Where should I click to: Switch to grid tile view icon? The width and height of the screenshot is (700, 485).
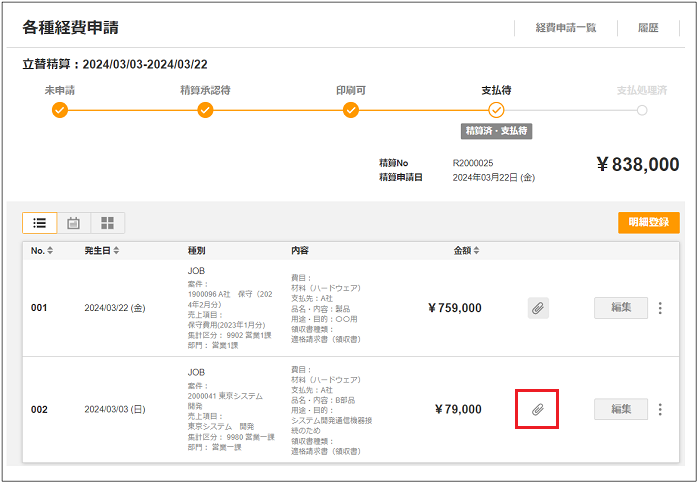pyautogui.click(x=107, y=223)
